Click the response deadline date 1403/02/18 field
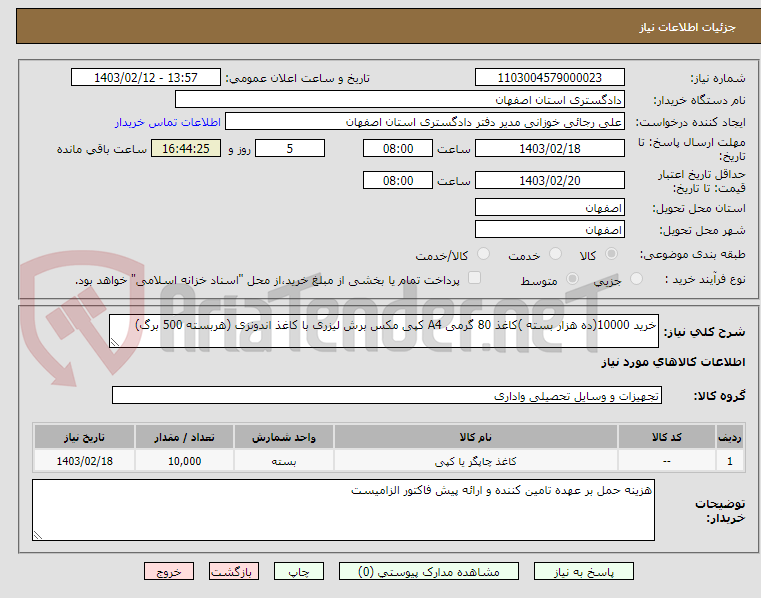The width and height of the screenshot is (761, 598). [549, 149]
